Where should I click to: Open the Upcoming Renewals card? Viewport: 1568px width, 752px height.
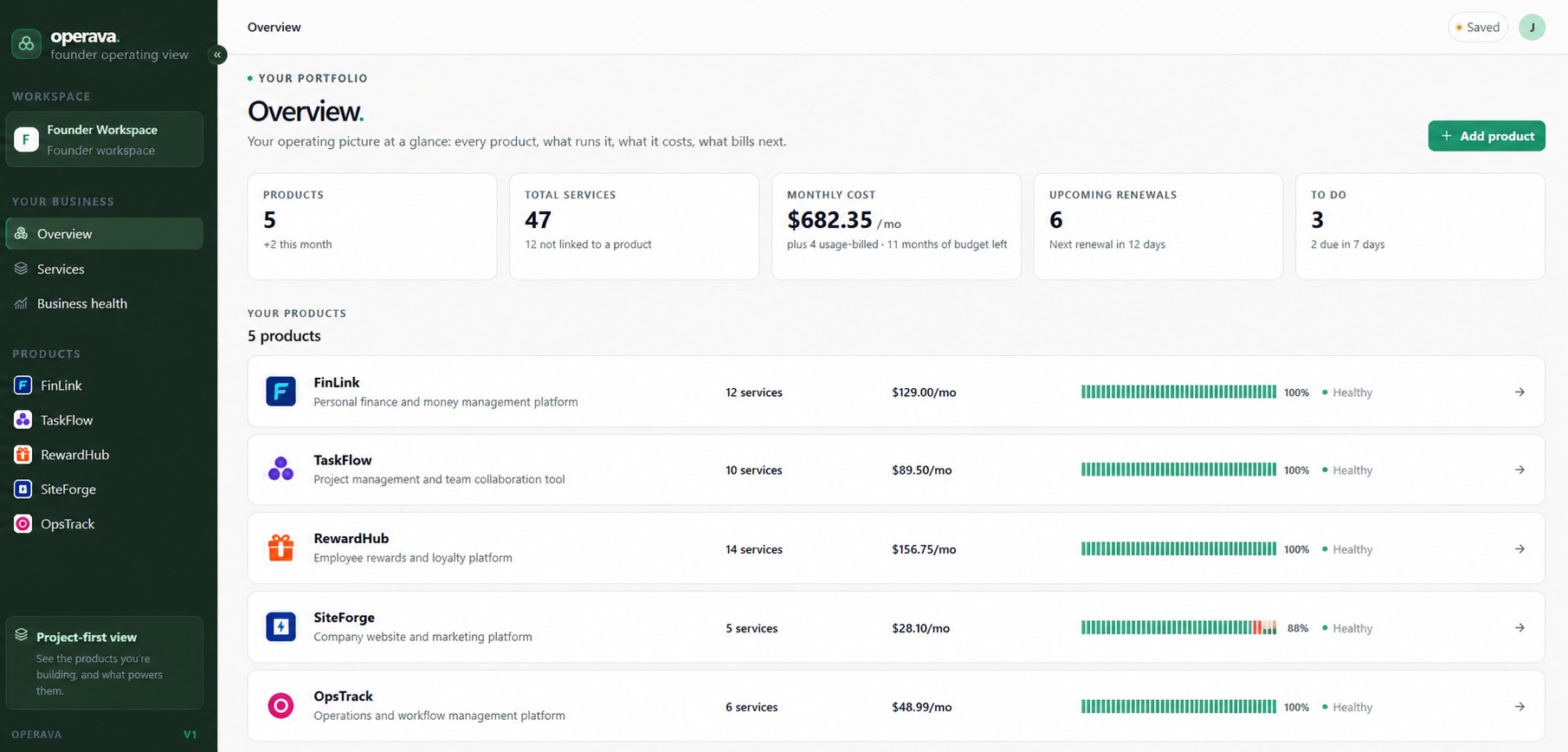point(1158,226)
